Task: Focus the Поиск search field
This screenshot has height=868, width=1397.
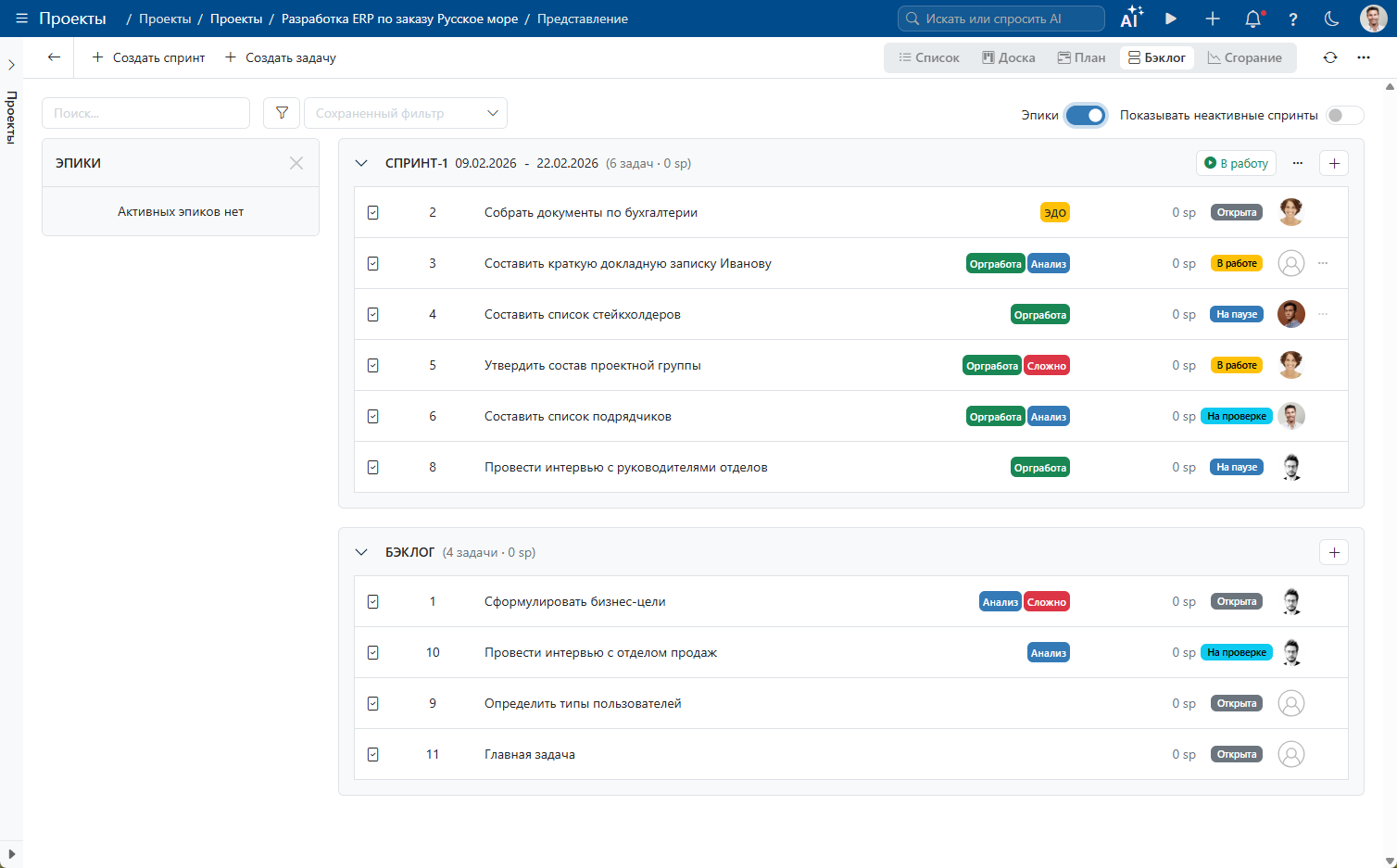Action: [x=146, y=113]
